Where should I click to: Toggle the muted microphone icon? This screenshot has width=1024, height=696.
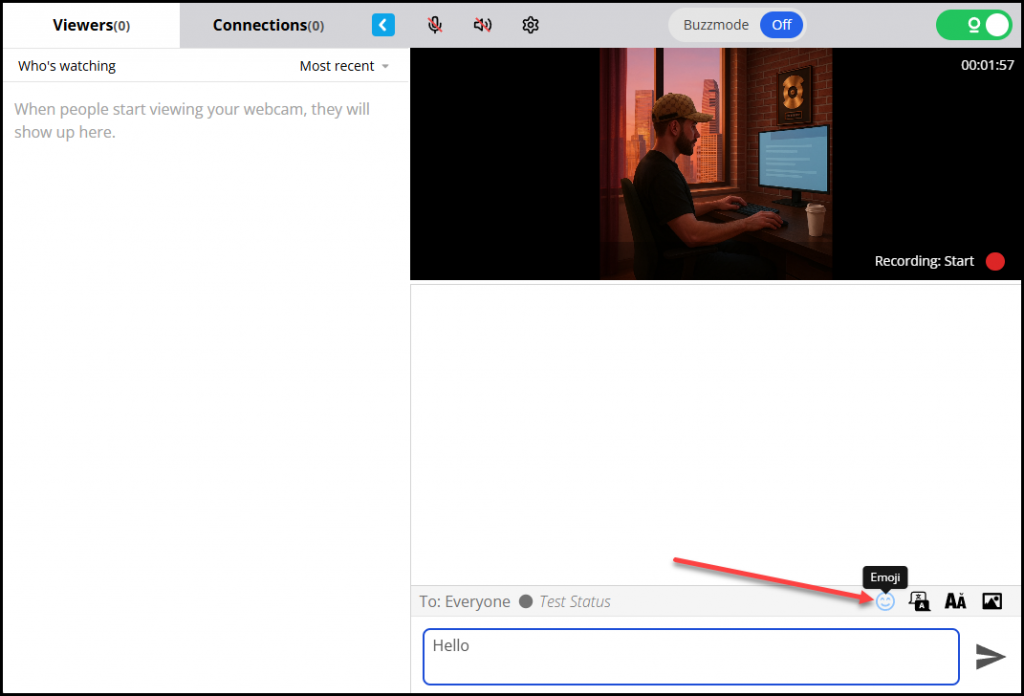[x=435, y=25]
